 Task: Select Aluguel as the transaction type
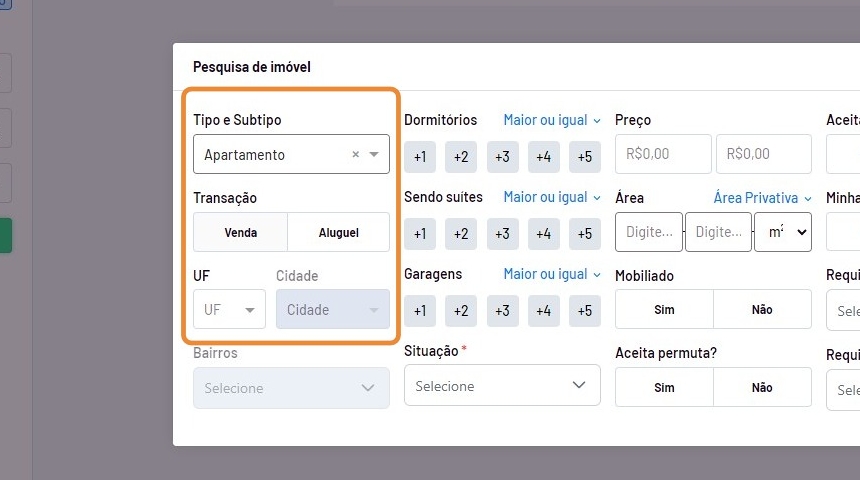point(338,232)
